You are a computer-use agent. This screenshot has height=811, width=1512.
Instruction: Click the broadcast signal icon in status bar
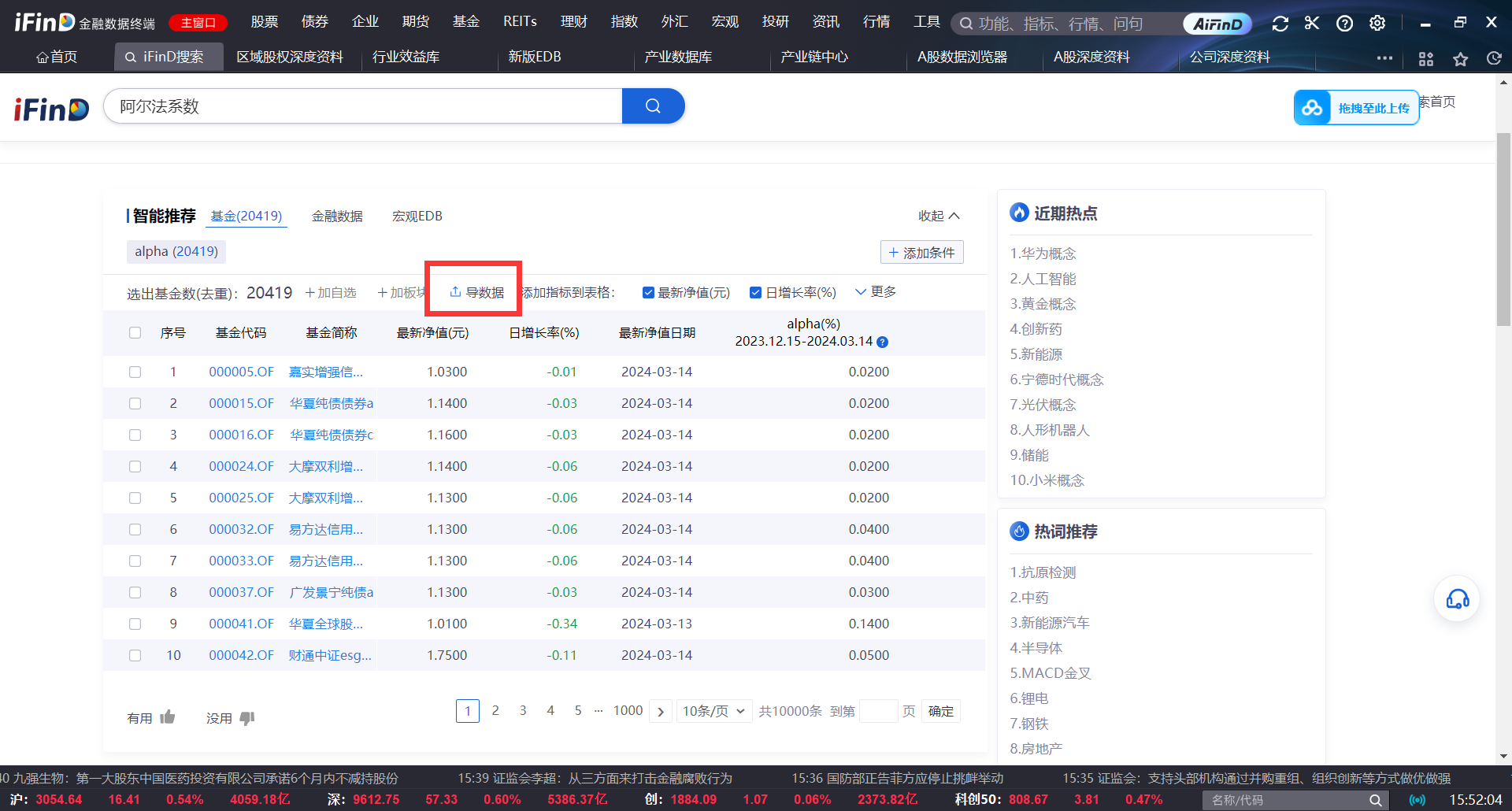pyautogui.click(x=1417, y=800)
